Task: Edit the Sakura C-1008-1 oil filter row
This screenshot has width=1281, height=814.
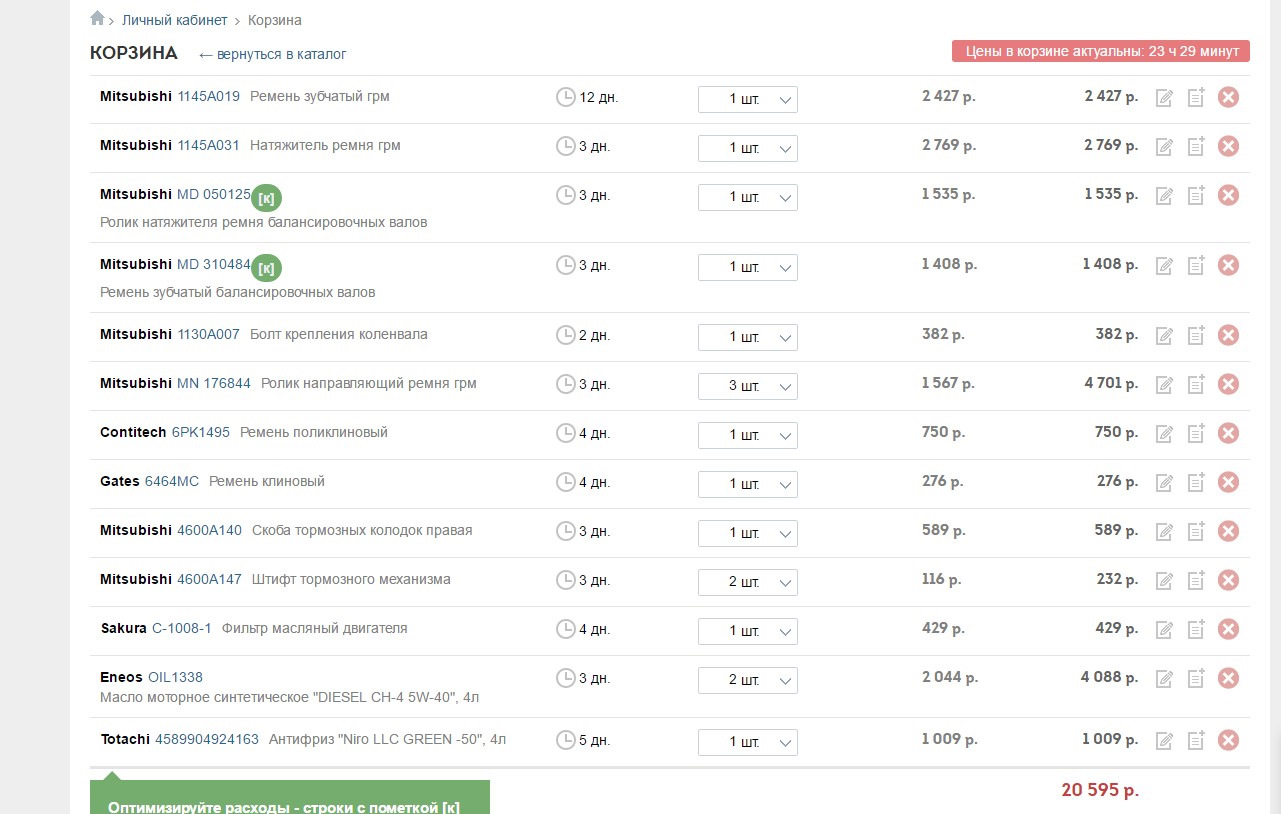Action: [x=1164, y=630]
